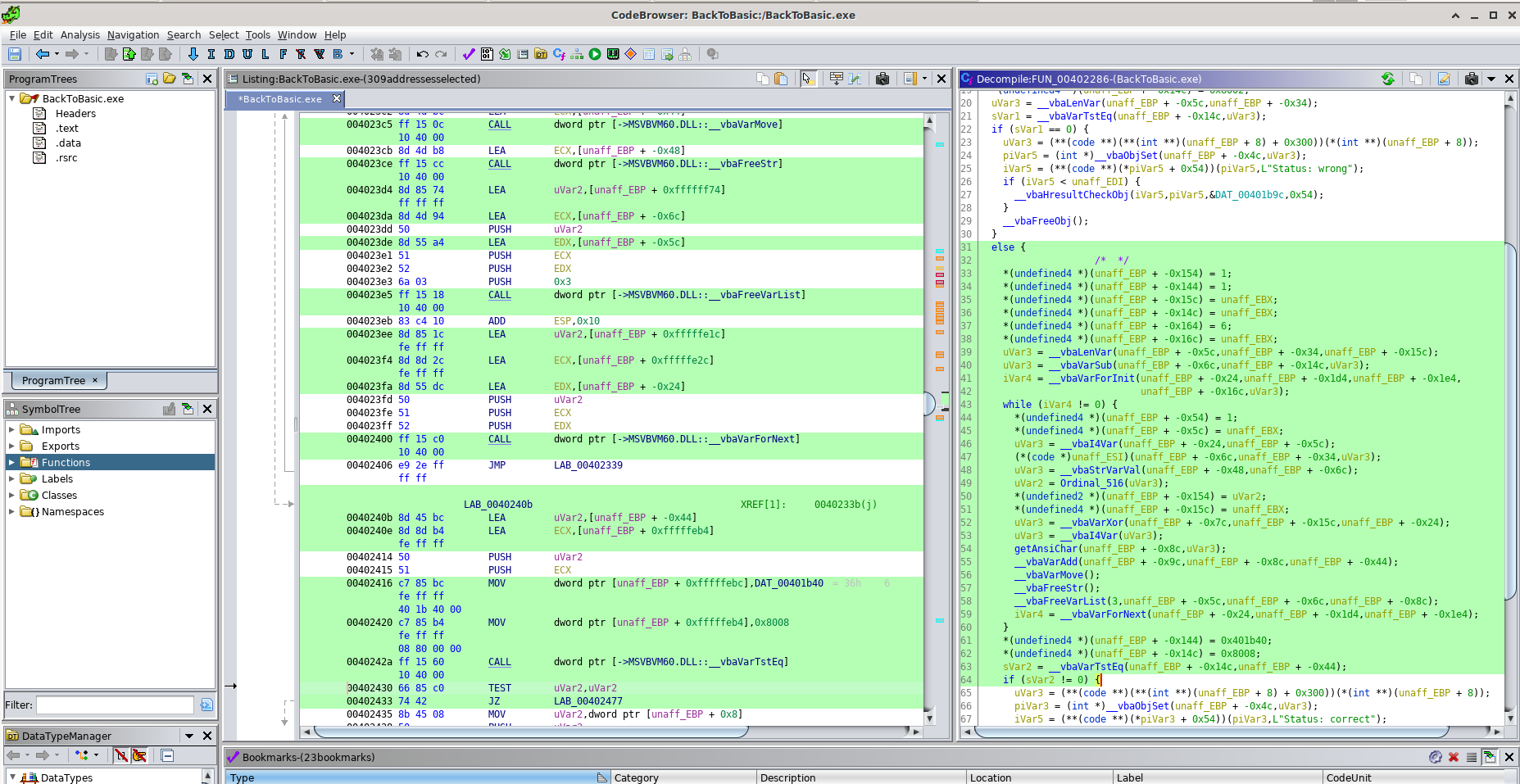Image resolution: width=1520 pixels, height=784 pixels.
Task: Click Listing vertical scrollbar down arrow
Action: tap(929, 718)
